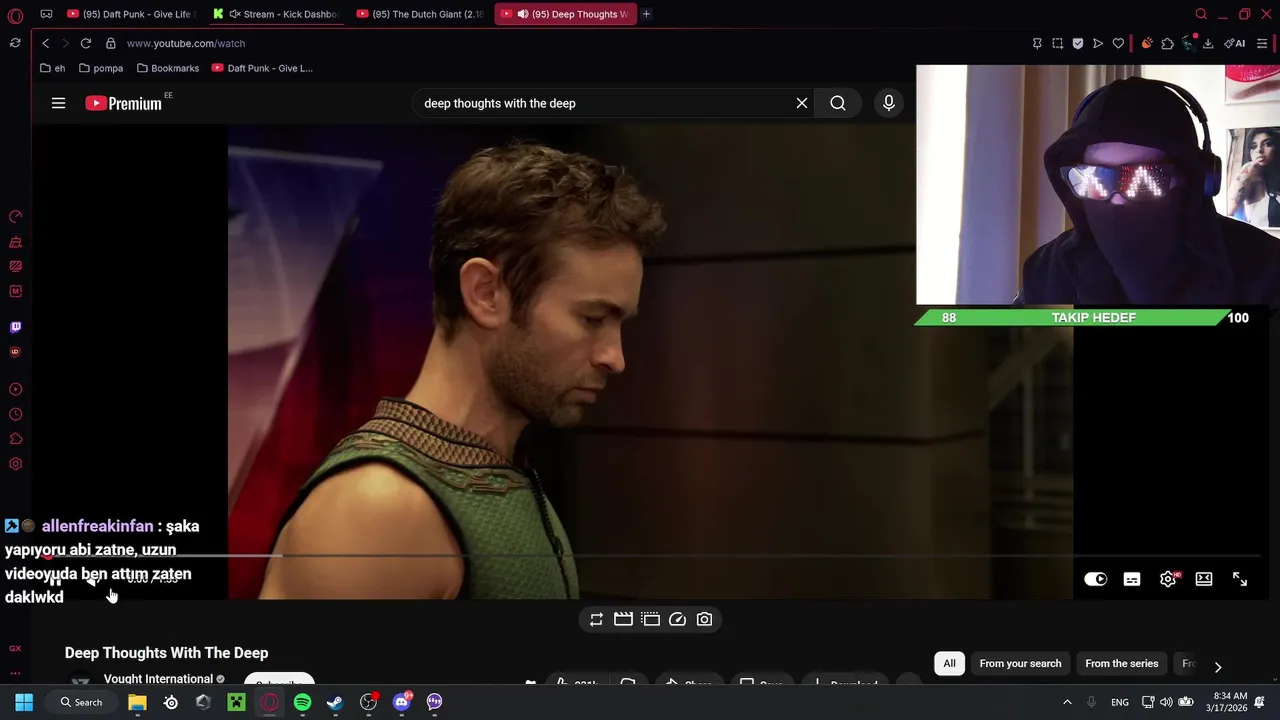
Task: Open Discord from the taskbar
Action: tap(402, 702)
